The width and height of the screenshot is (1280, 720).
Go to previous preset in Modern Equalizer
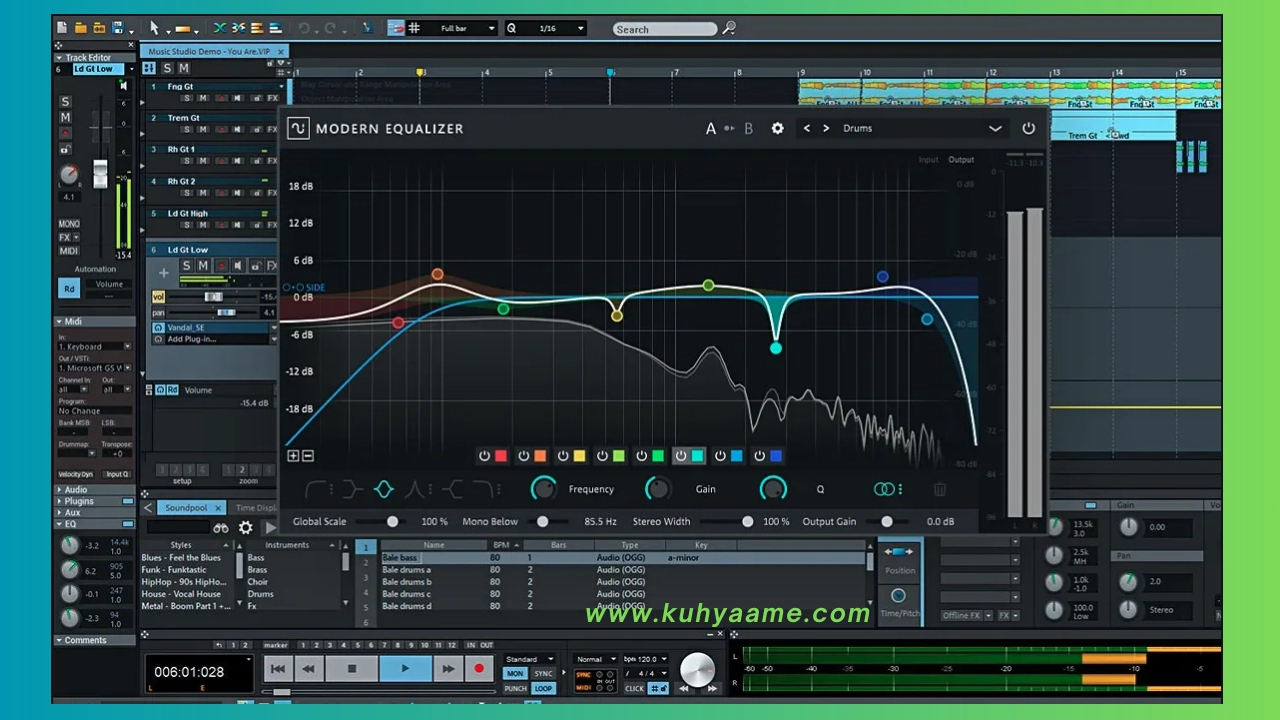pos(807,128)
